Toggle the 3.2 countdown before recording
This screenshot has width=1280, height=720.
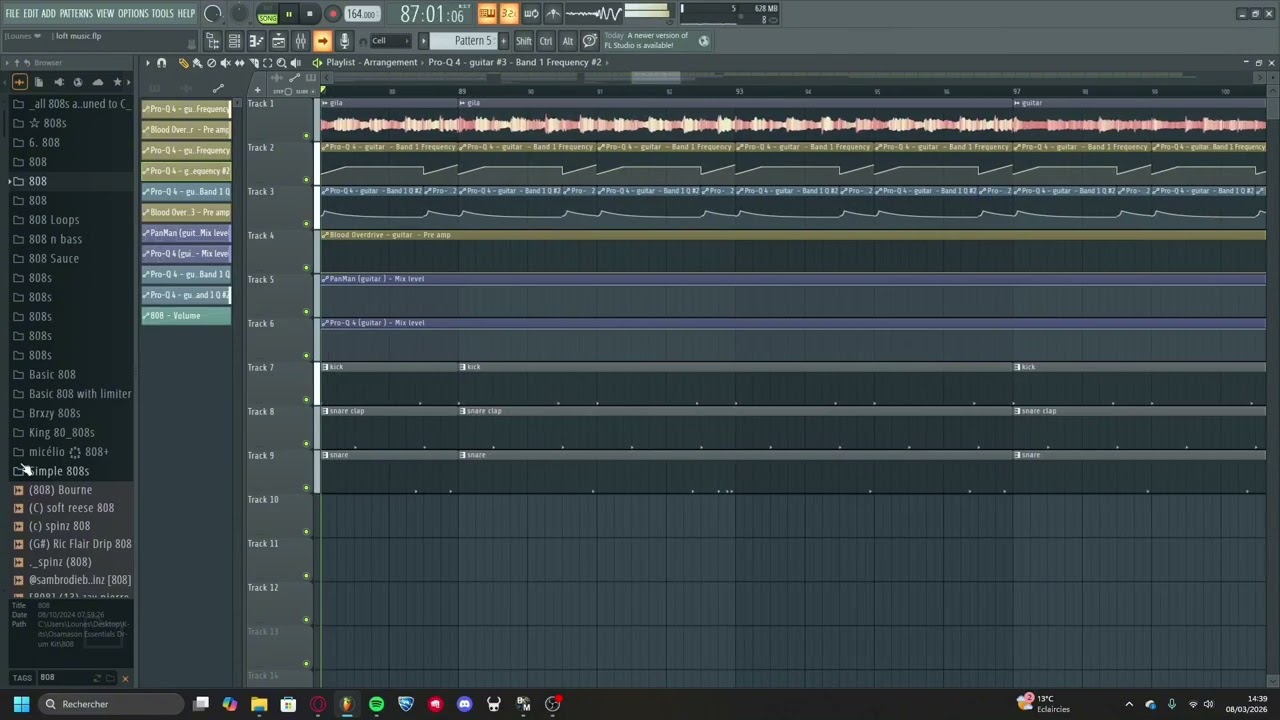pos(509,13)
